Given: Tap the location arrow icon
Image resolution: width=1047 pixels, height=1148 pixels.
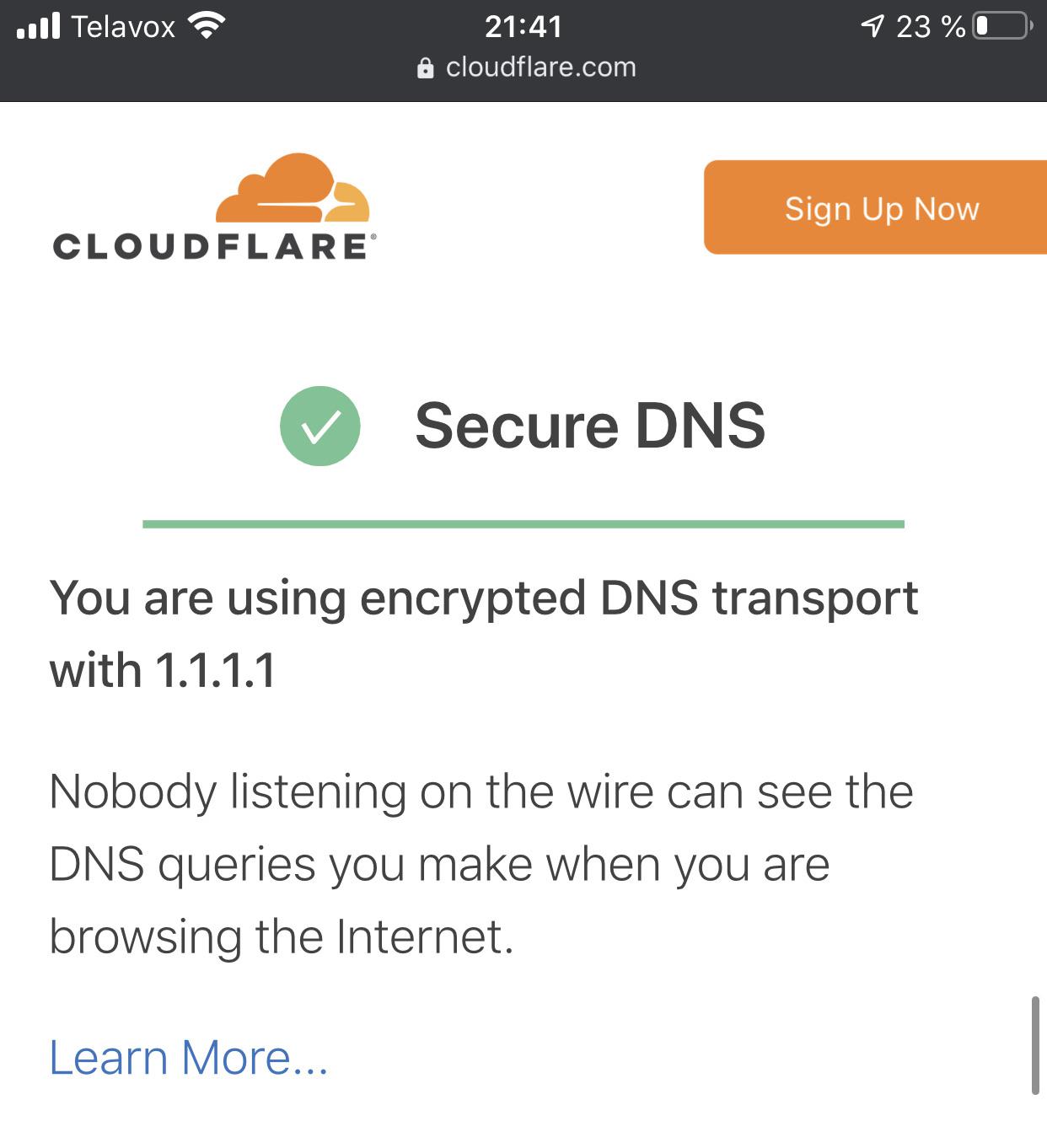Looking at the screenshot, I should [x=872, y=26].
